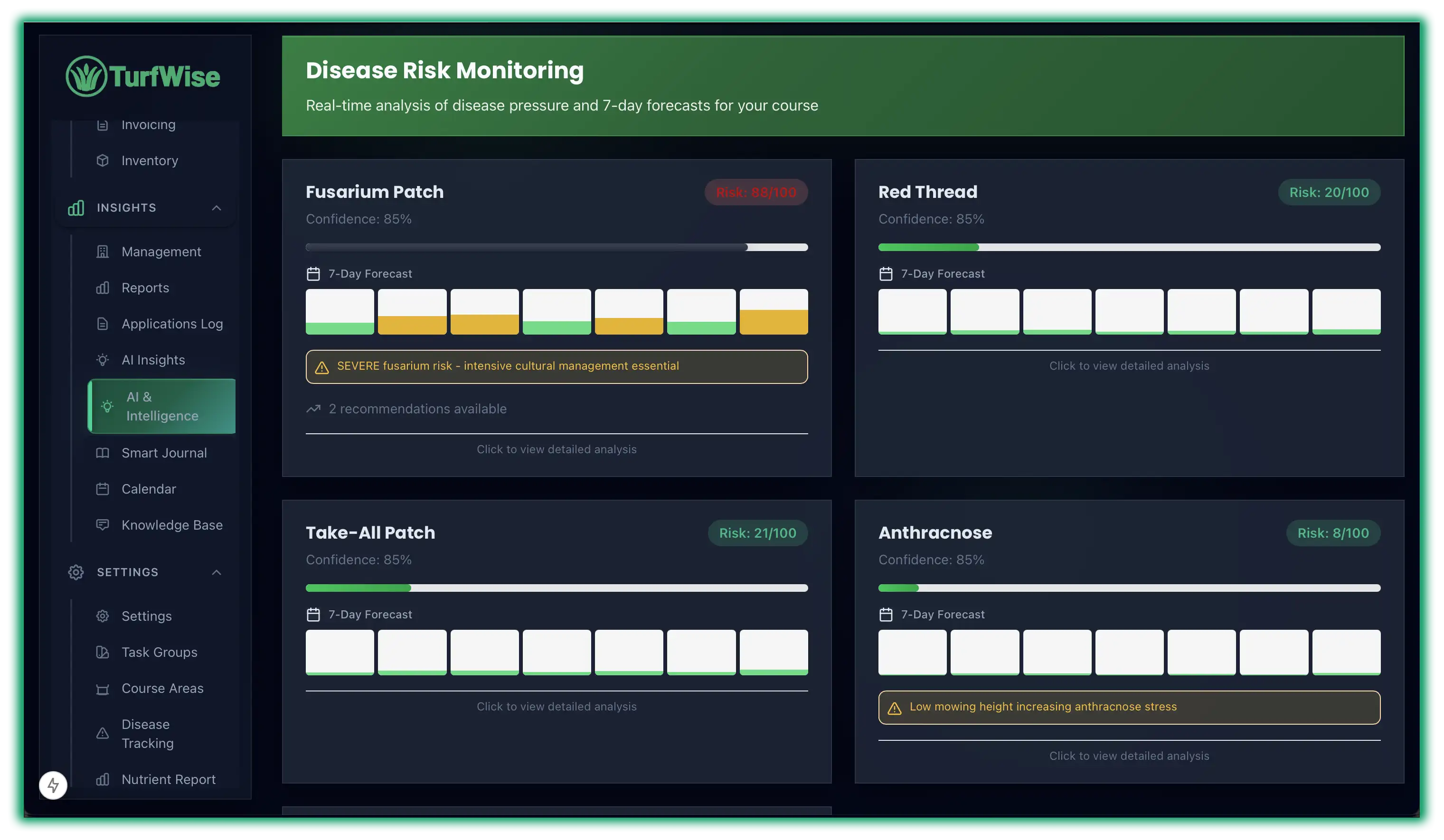Select the Nutrient Report chart icon
Screen dimensions: 1444x840
pyautogui.click(x=103, y=779)
